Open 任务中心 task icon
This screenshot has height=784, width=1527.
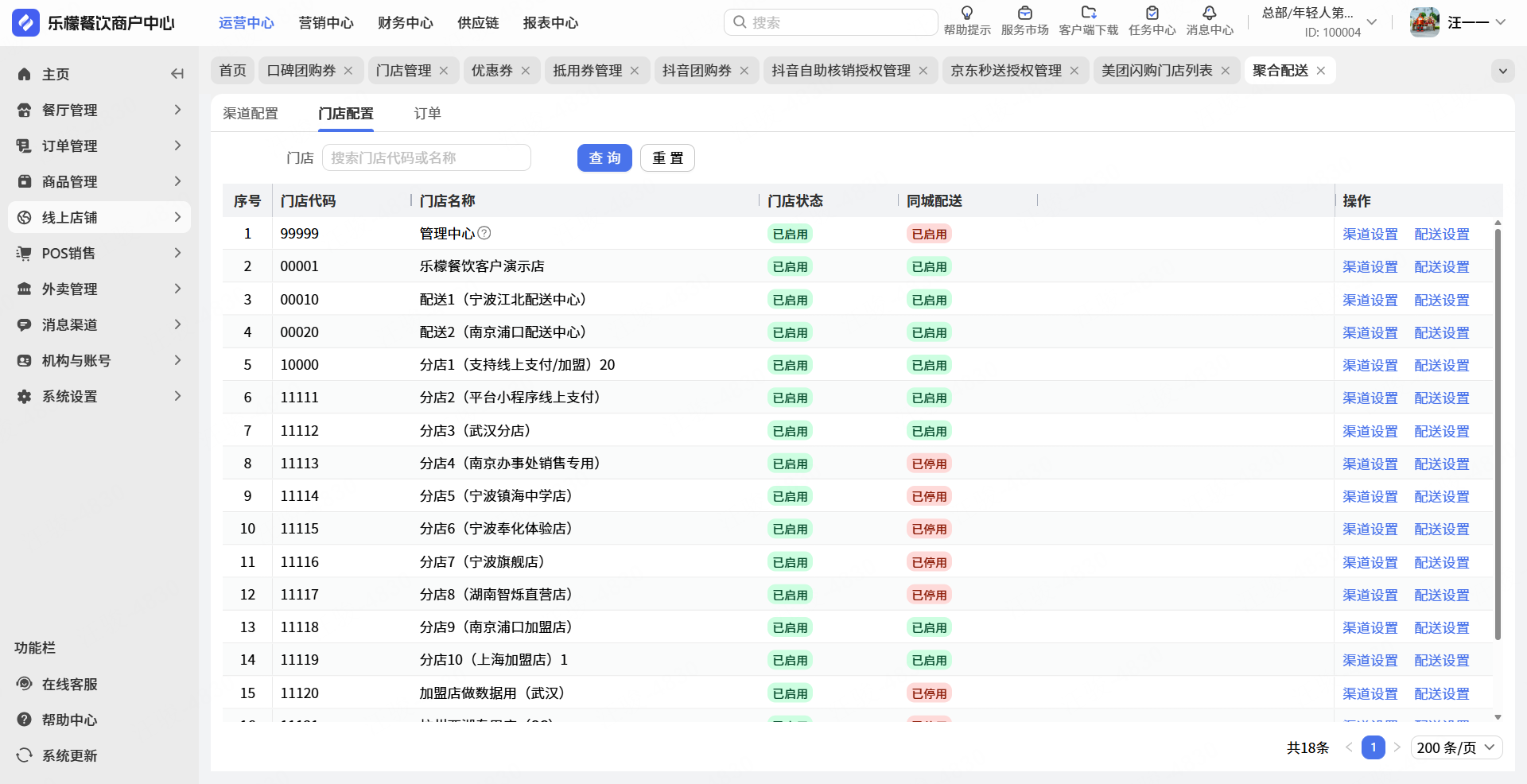click(x=1152, y=14)
